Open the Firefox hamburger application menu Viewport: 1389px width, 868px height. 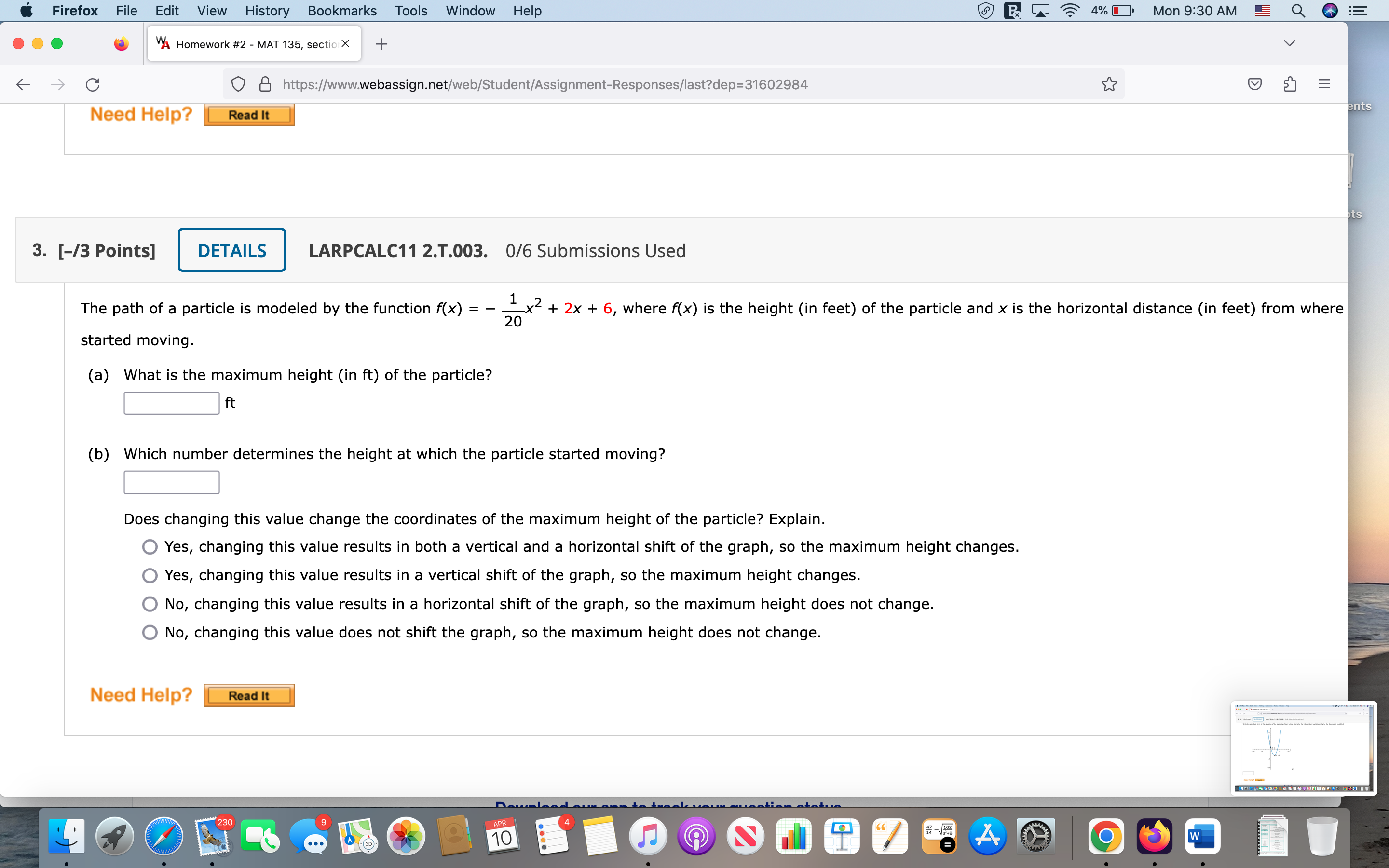tap(1324, 84)
